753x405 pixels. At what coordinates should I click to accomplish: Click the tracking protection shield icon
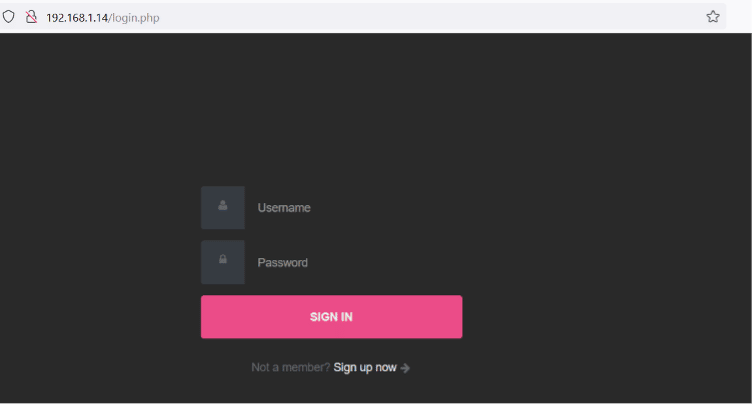9,17
